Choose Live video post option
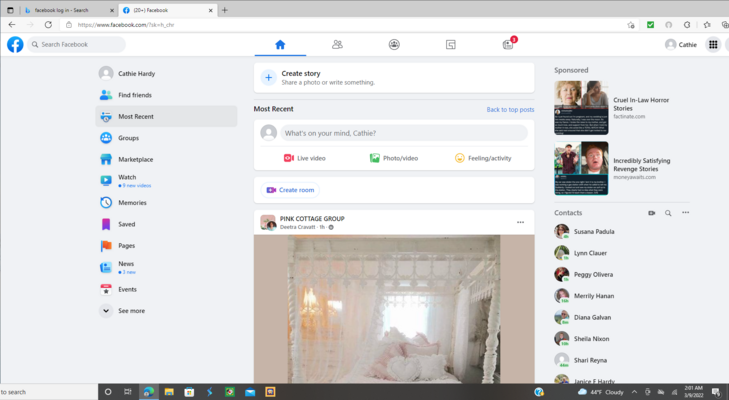This screenshot has height=400, width=729. coord(304,158)
